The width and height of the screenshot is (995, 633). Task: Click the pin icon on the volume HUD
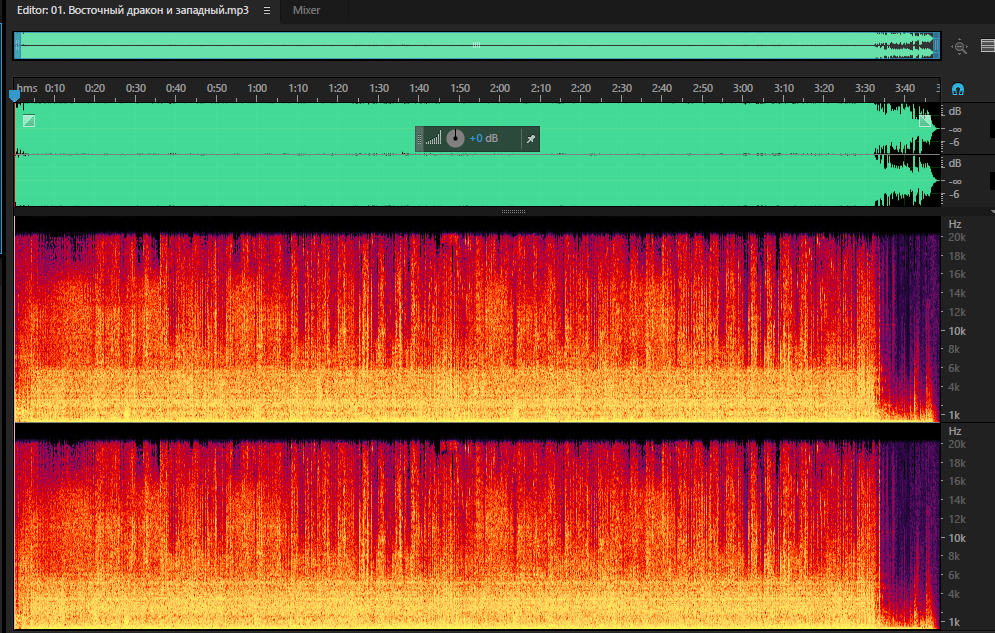point(530,139)
